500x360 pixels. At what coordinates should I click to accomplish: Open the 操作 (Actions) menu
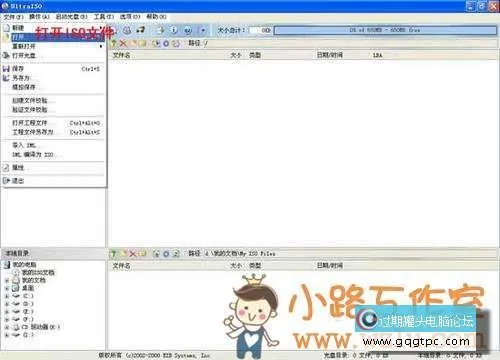click(x=39, y=16)
